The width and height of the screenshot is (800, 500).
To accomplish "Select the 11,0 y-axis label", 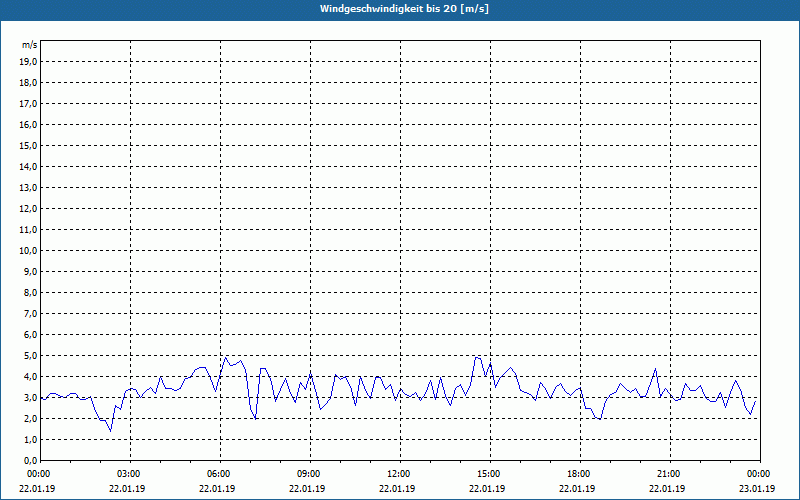I will 28,230.
